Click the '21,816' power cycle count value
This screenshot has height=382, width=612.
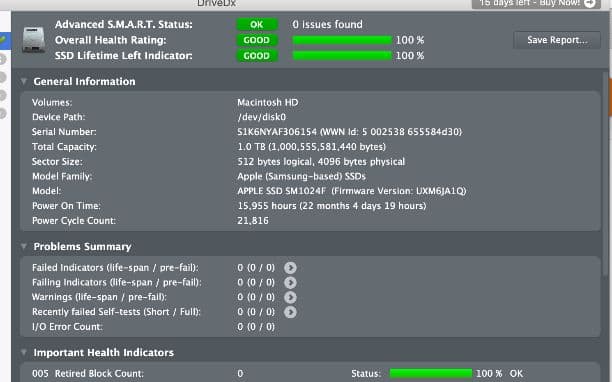pos(253,221)
